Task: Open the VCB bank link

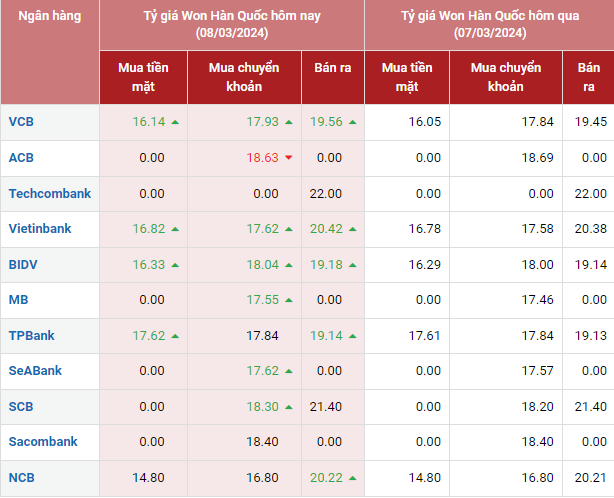Action: coord(21,122)
